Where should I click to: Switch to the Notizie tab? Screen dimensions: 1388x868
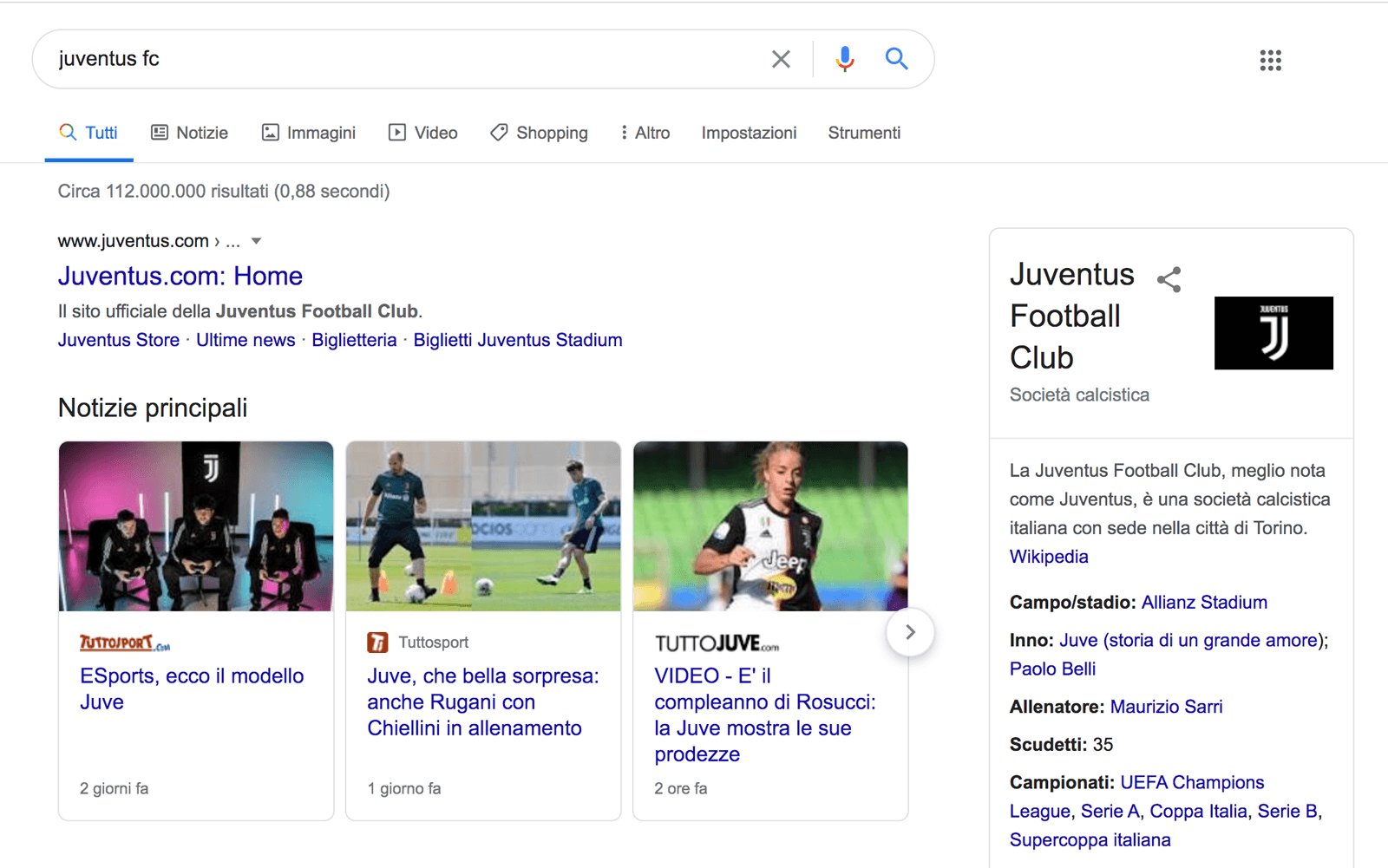tap(189, 133)
